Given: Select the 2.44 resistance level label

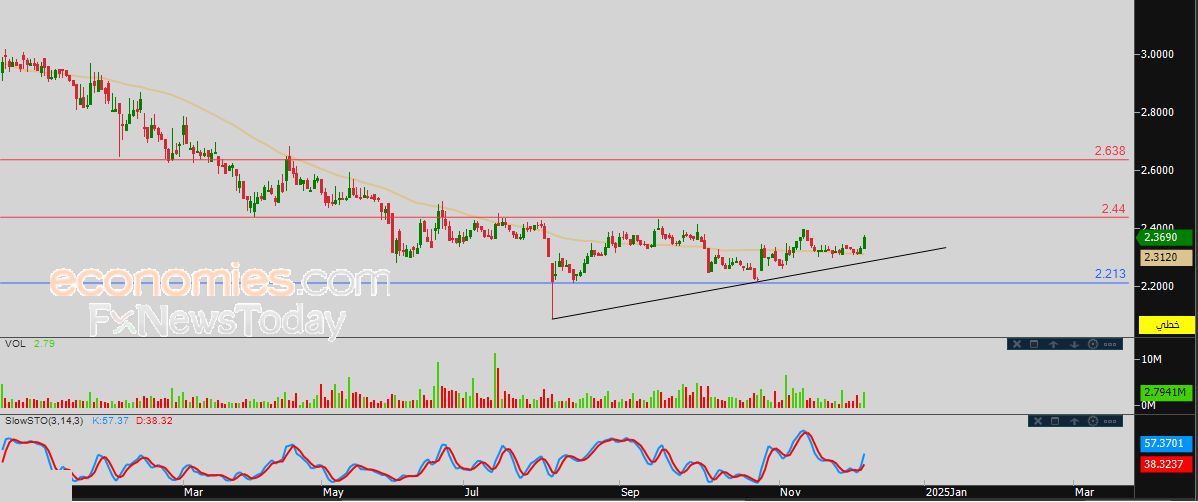Looking at the screenshot, I should coord(1114,209).
